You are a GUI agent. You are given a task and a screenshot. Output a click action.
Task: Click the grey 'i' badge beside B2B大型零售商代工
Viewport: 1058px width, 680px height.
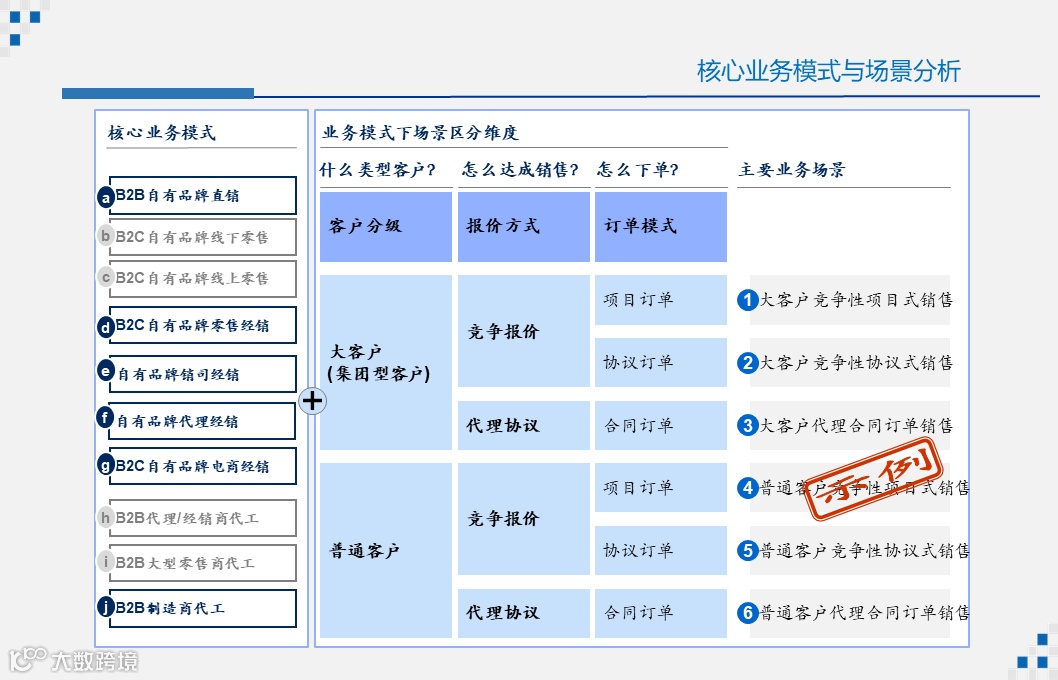point(106,561)
